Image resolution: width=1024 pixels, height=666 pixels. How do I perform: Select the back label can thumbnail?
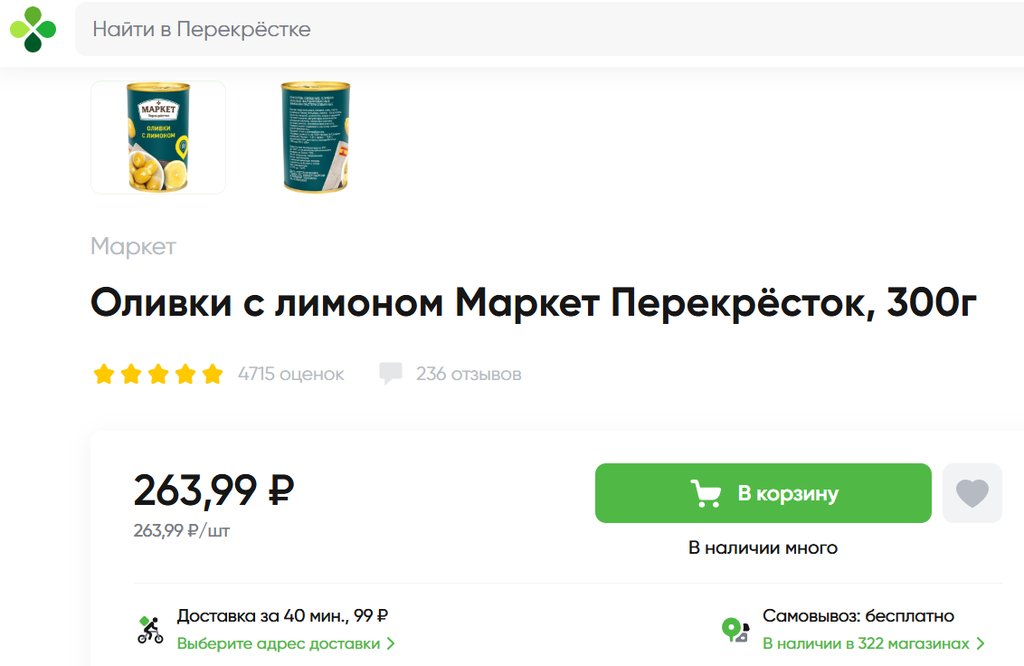click(315, 137)
